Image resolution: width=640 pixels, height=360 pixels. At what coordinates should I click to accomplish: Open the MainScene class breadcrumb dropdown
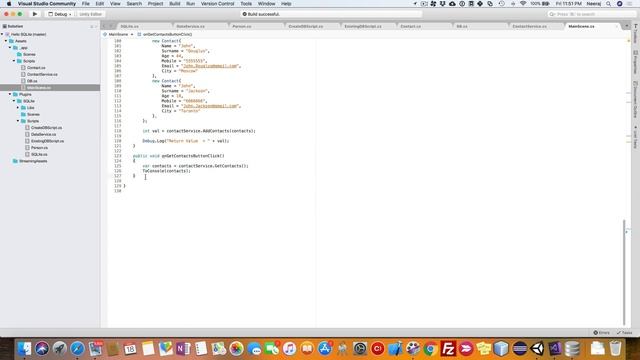coord(118,34)
